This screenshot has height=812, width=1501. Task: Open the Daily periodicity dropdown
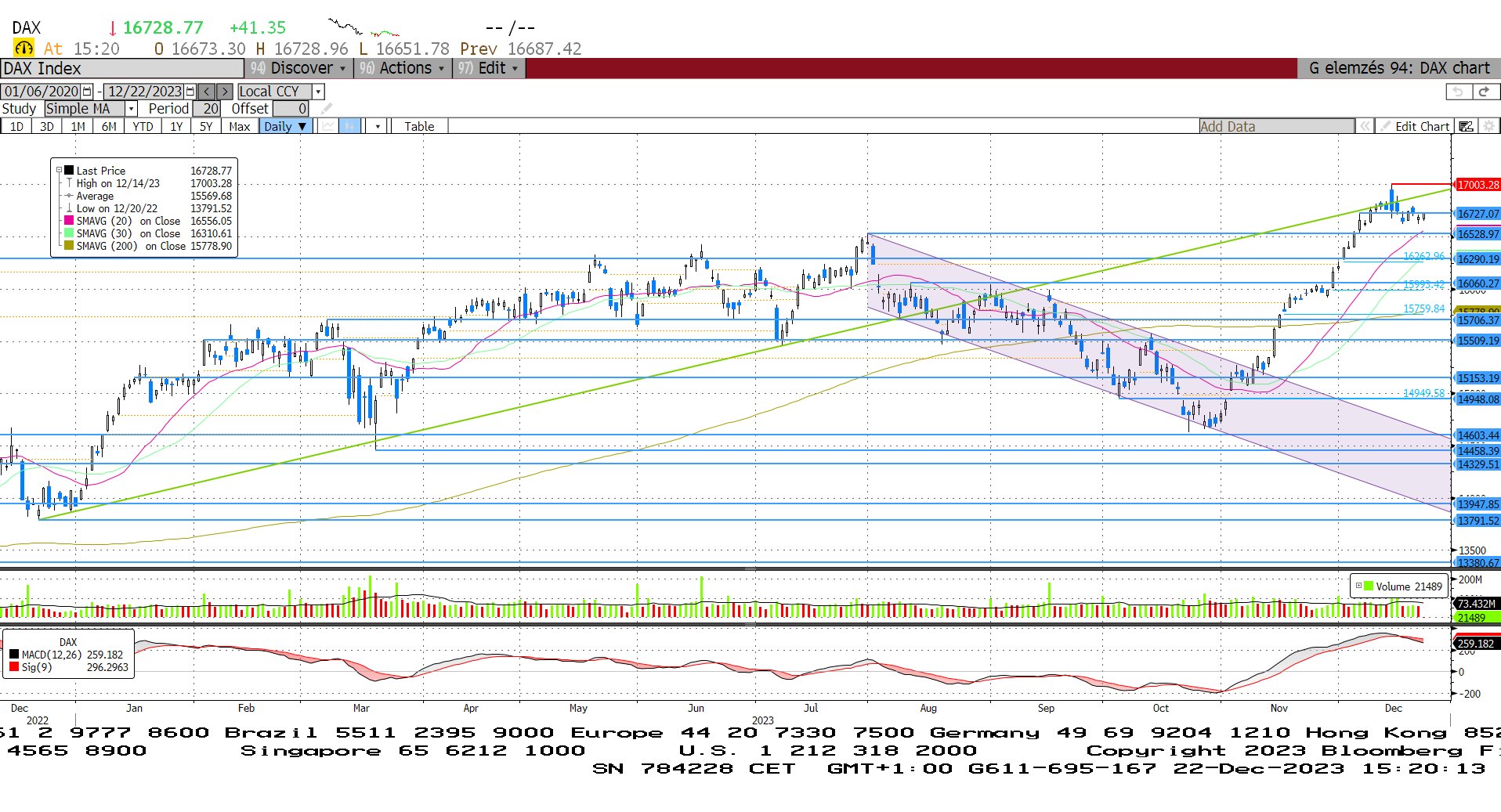(x=285, y=126)
